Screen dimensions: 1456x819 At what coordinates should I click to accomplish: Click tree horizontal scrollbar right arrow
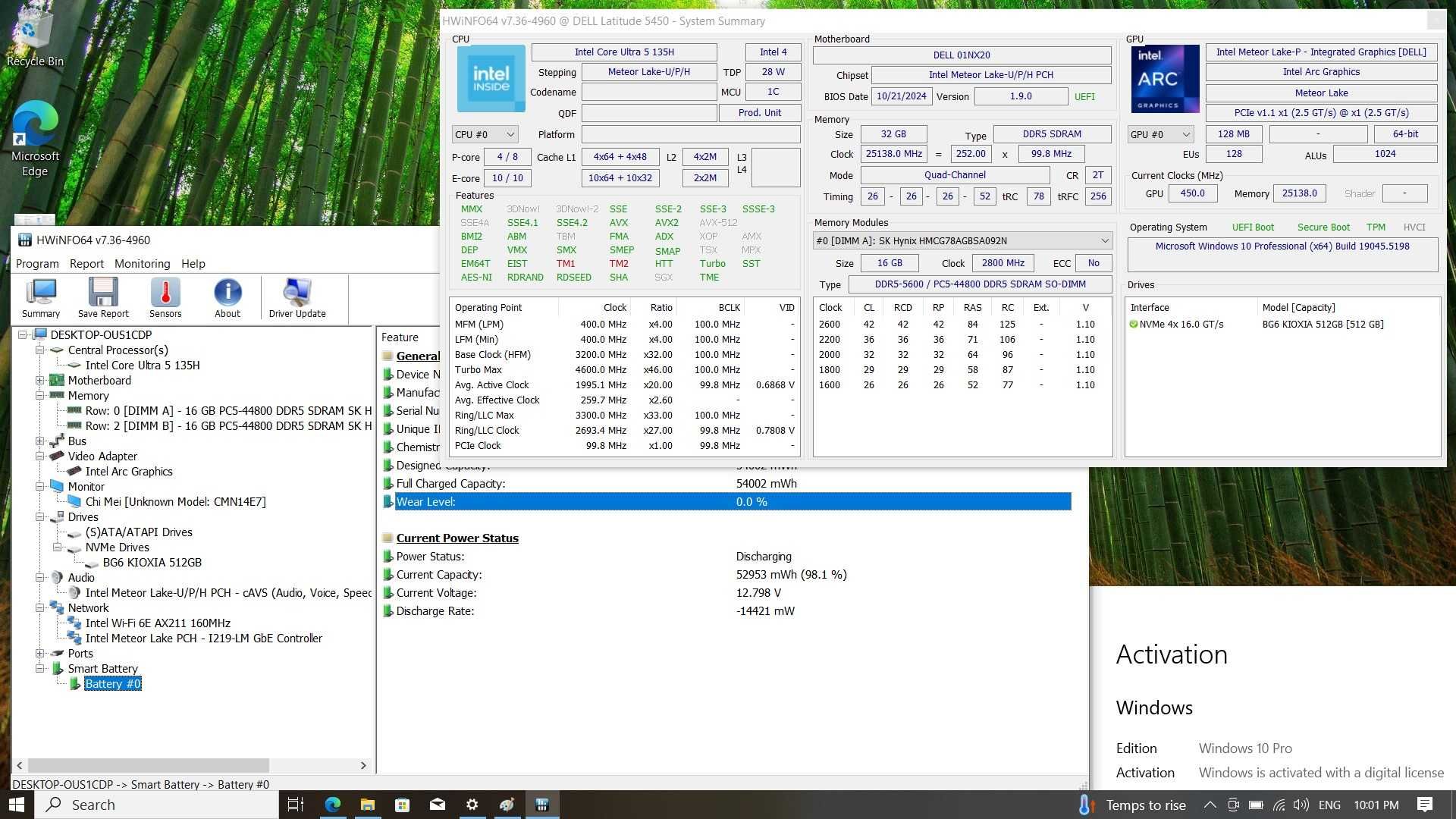[x=363, y=765]
